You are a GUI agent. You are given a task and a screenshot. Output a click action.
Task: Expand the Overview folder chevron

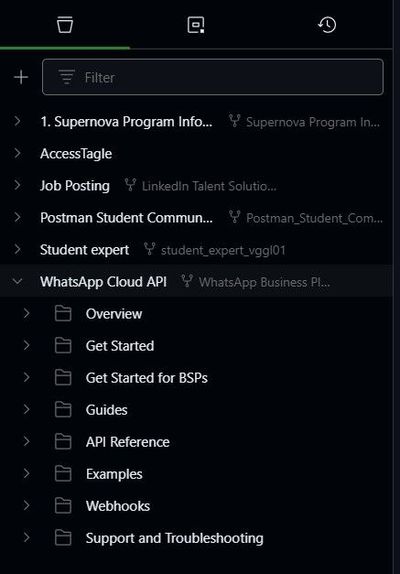26,313
